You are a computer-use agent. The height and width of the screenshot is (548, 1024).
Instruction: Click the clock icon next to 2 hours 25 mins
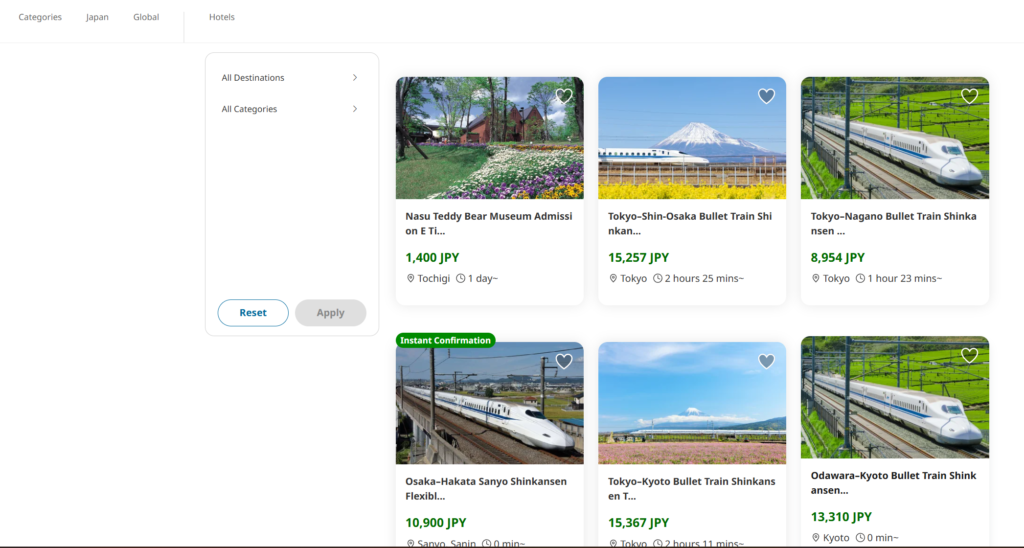(658, 278)
